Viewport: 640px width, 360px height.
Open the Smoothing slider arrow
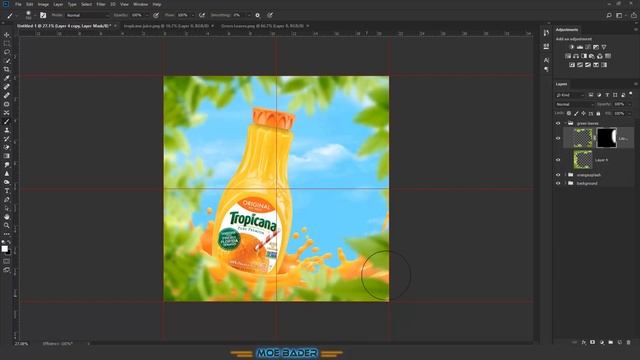(x=249, y=15)
